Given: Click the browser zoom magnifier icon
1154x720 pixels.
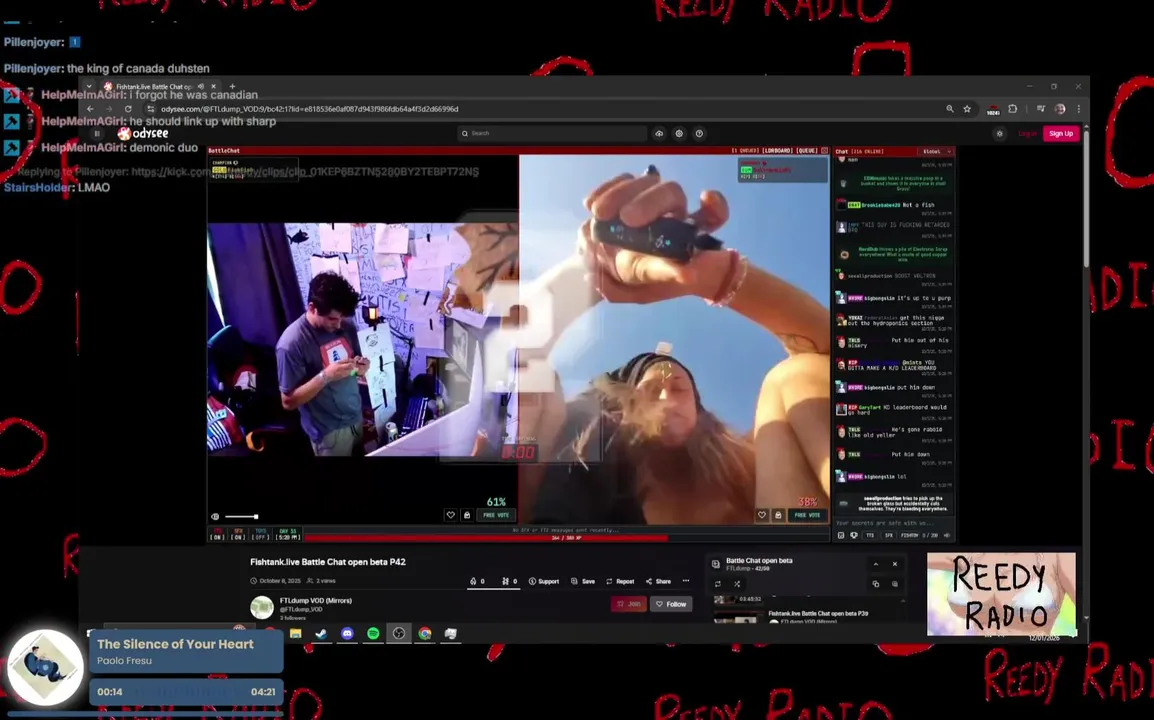Looking at the screenshot, I should pyautogui.click(x=949, y=109).
